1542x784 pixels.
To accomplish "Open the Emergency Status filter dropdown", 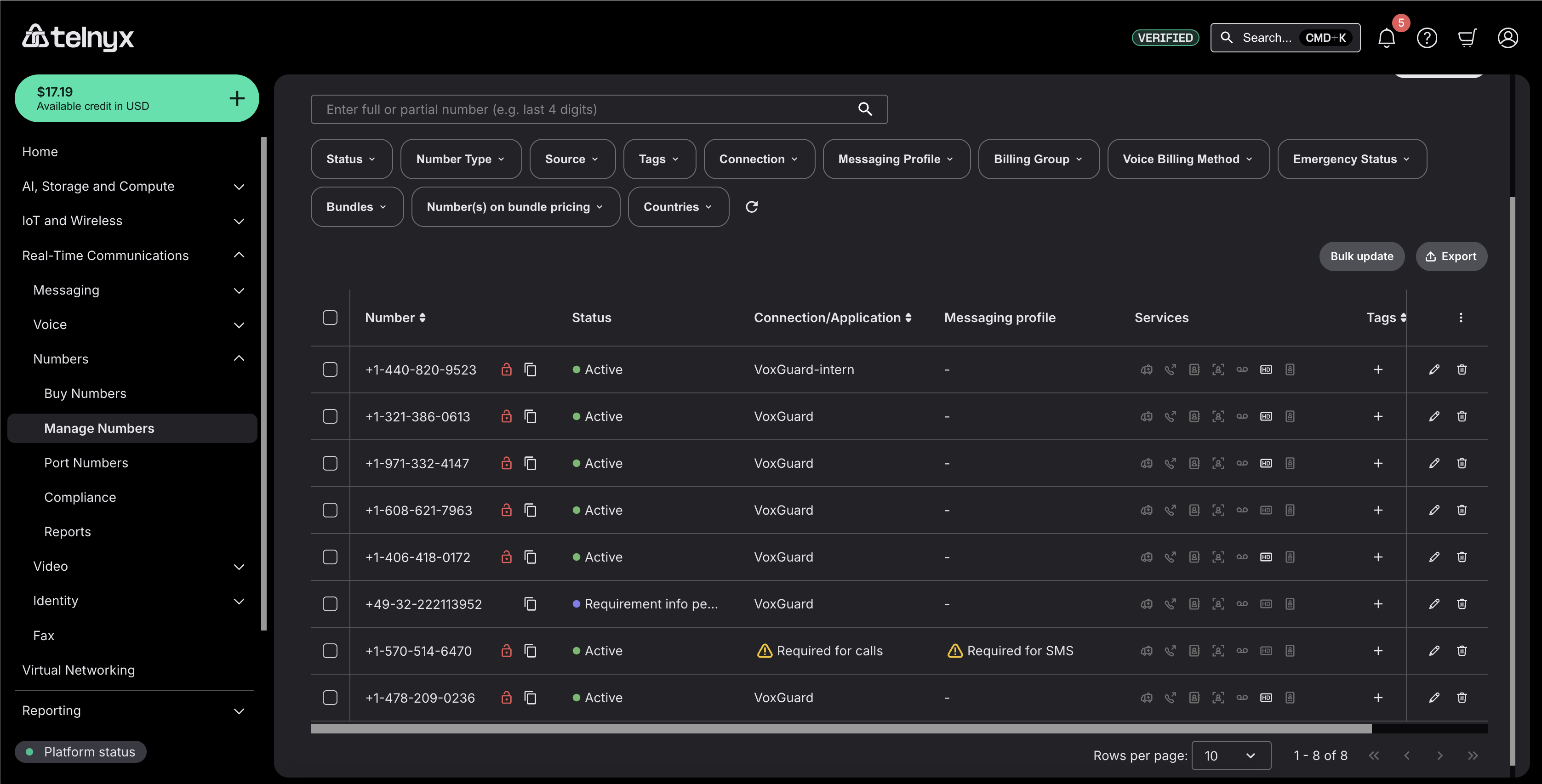I will tap(1351, 159).
